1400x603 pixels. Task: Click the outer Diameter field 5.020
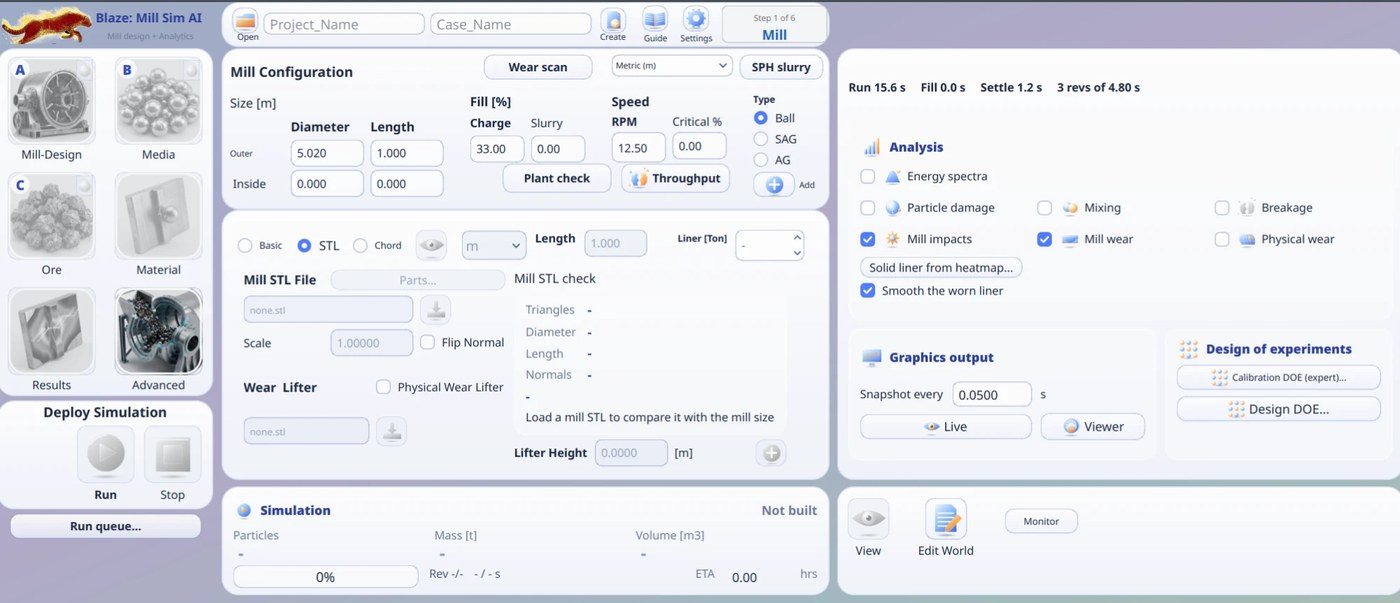[x=327, y=153]
